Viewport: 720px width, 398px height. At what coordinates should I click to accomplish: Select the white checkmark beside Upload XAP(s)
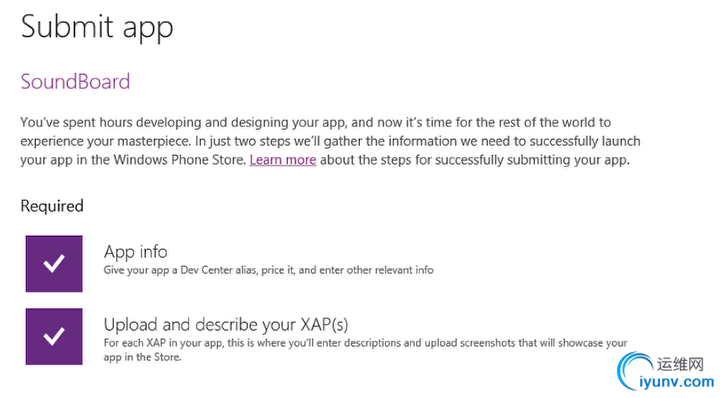[x=54, y=336]
